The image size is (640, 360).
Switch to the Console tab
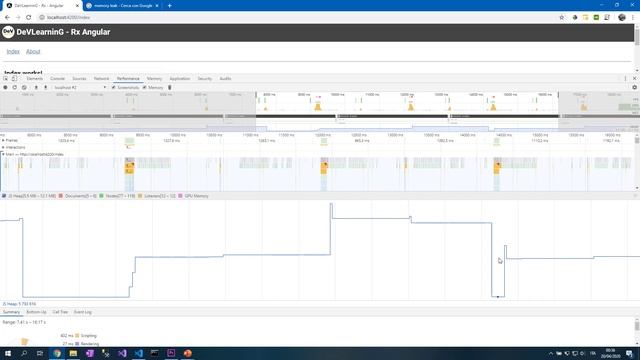(58, 78)
